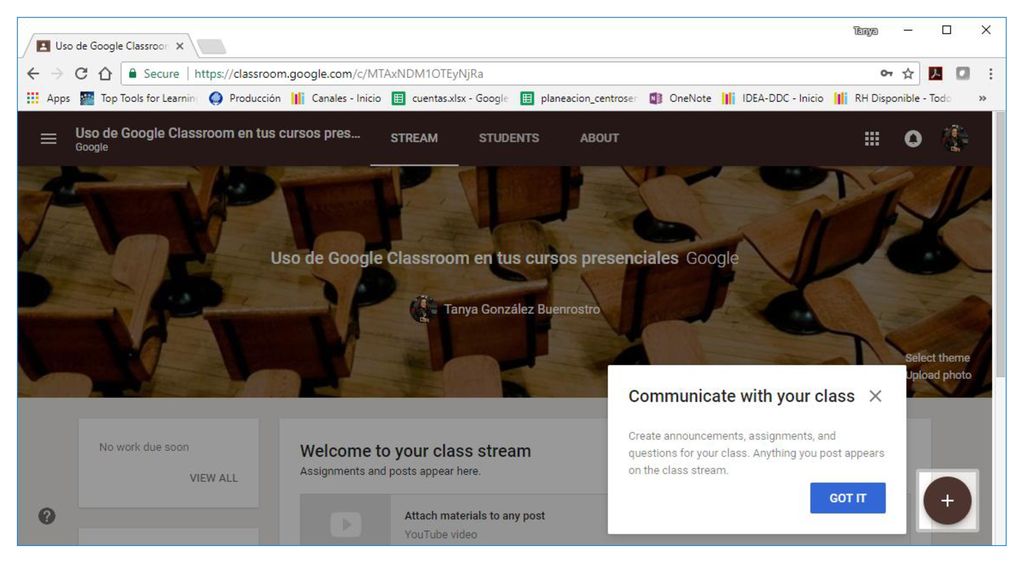The image size is (1024, 576).
Task: Open the notifications bell icon
Action: coord(913,138)
